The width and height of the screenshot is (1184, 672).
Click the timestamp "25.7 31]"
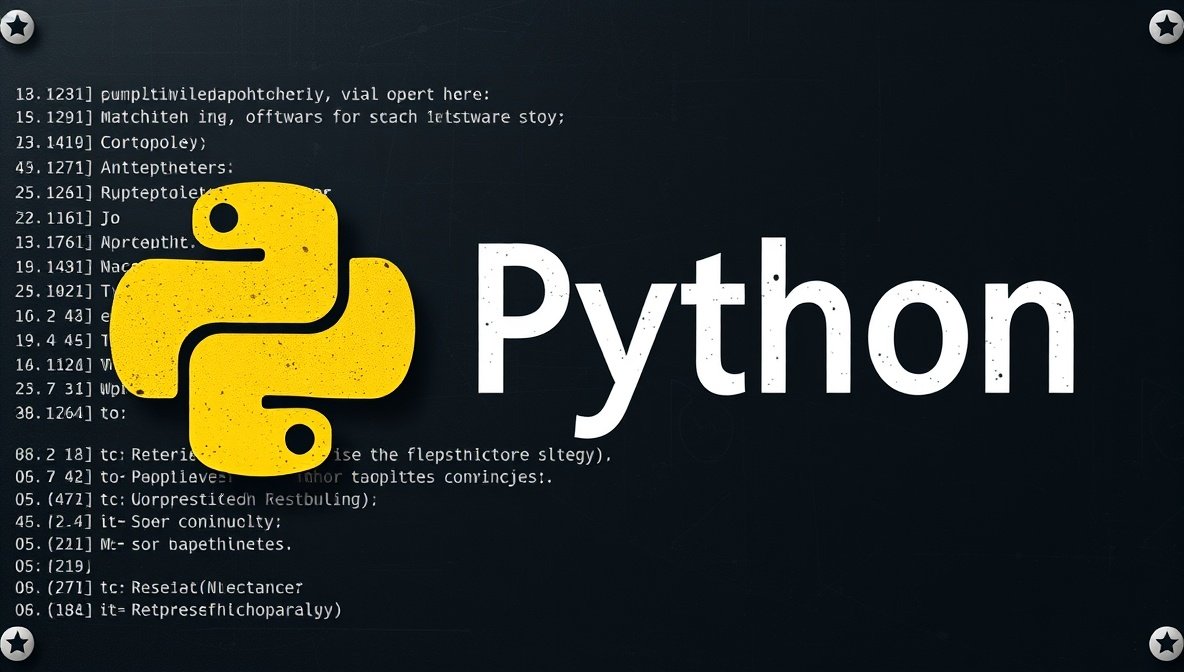tap(54, 390)
